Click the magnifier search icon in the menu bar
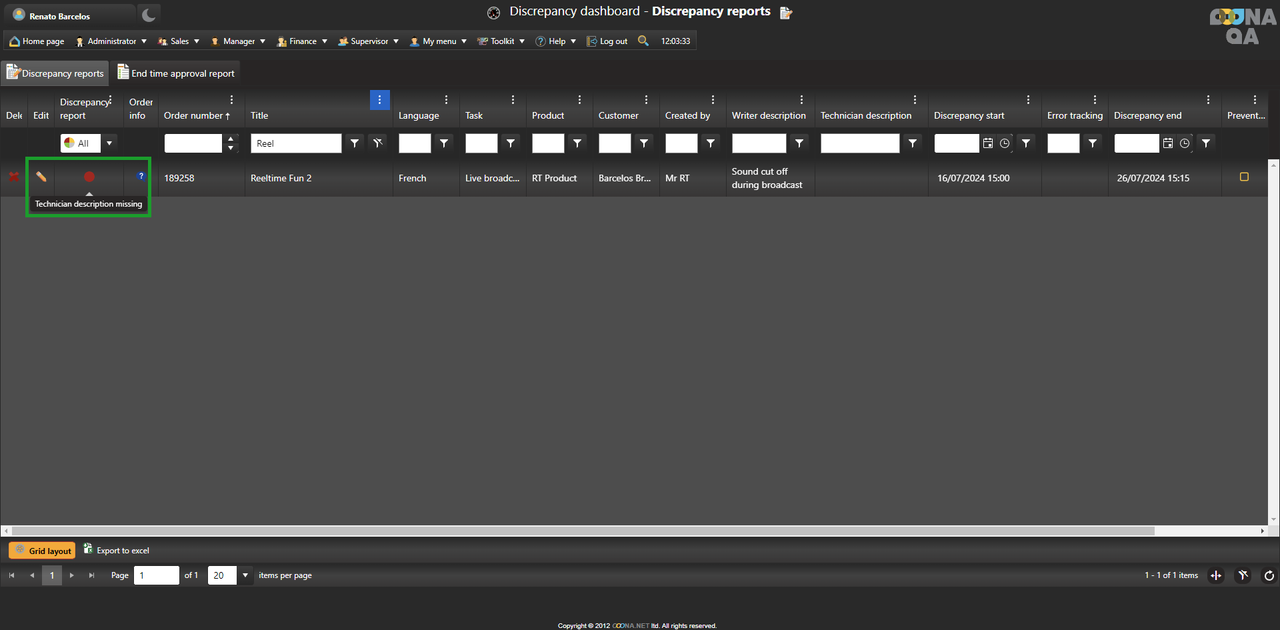The height and width of the screenshot is (630, 1280). click(x=643, y=41)
